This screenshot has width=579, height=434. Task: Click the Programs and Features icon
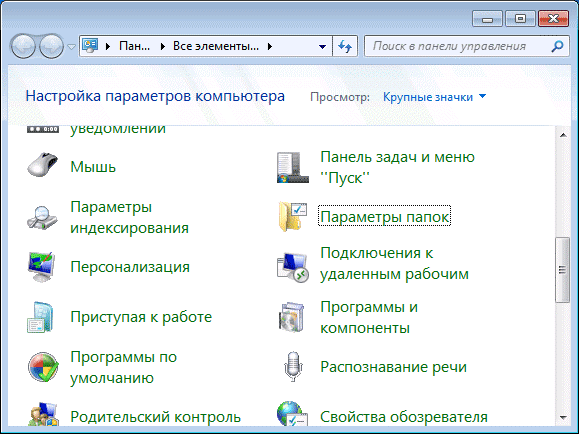coord(292,317)
